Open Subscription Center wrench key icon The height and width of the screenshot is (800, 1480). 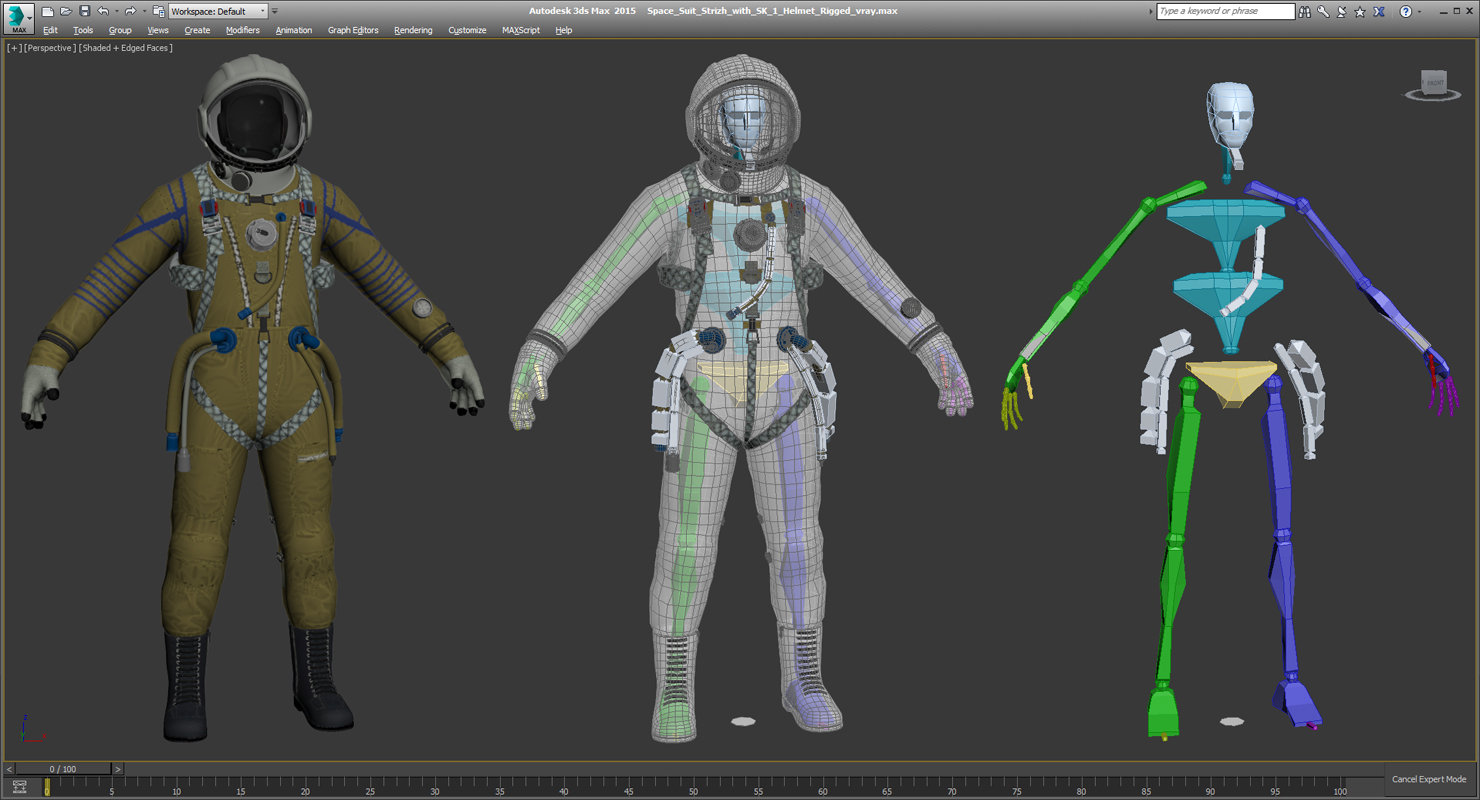tap(1323, 11)
